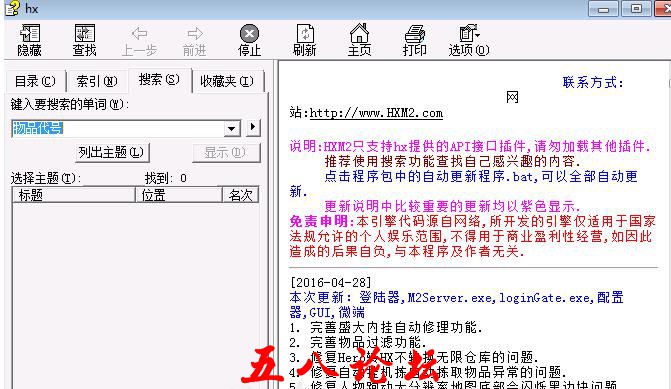671x389 pixels.
Task: Go back with the 上一步 arrow
Action: (139, 41)
